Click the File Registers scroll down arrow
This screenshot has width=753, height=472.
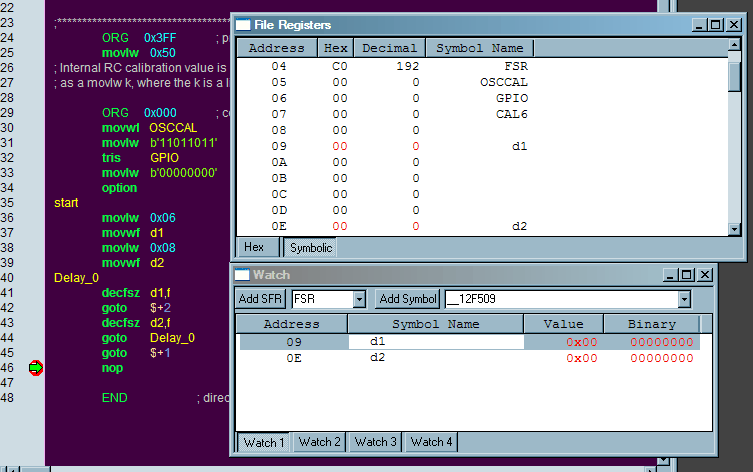coord(734,229)
